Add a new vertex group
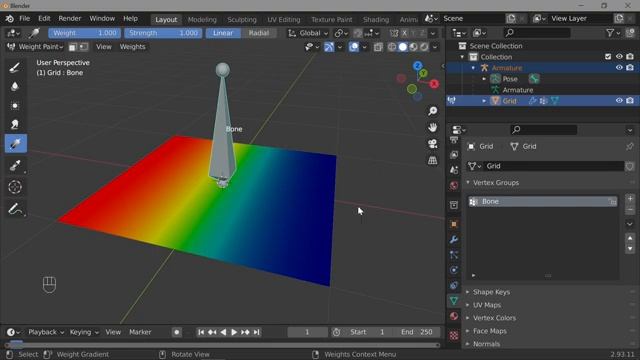 click(630, 199)
